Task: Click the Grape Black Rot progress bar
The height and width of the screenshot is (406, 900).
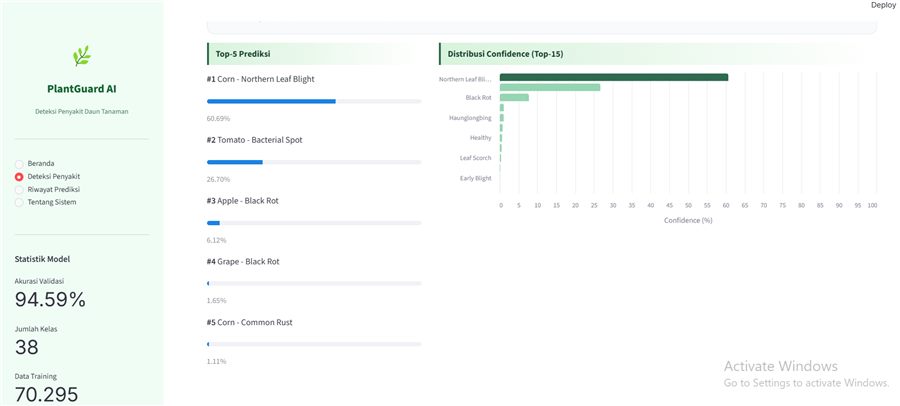Action: 314,283
